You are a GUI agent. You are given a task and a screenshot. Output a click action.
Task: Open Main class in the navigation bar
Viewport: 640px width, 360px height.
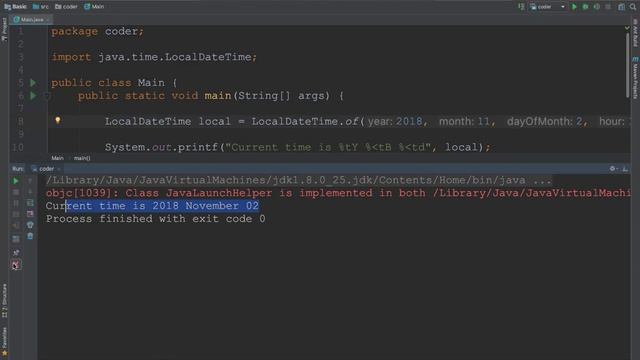(94, 7)
